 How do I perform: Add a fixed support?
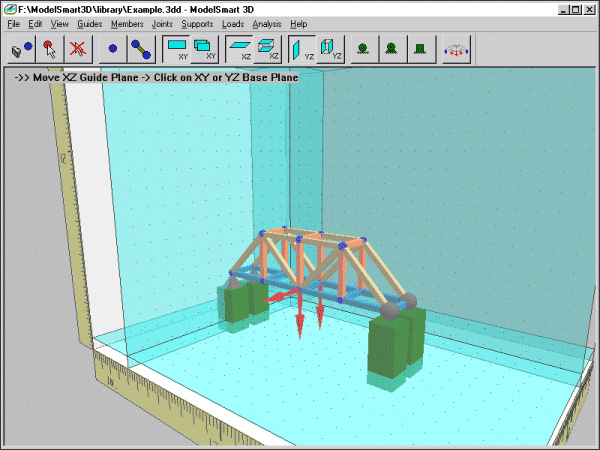(x=421, y=49)
